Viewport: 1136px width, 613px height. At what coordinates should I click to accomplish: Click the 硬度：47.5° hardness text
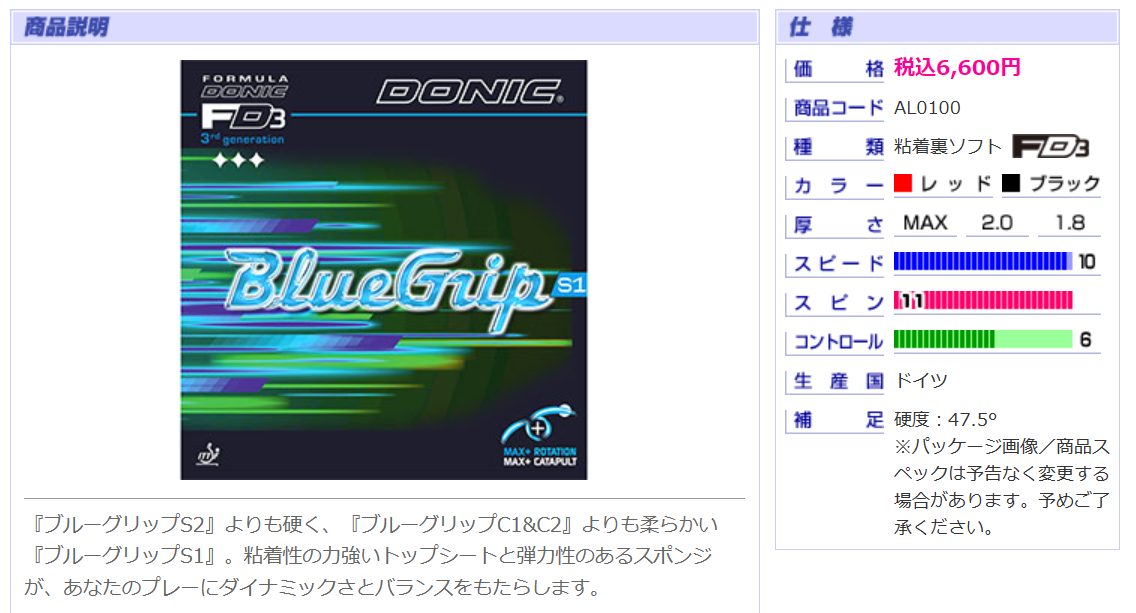tap(945, 420)
